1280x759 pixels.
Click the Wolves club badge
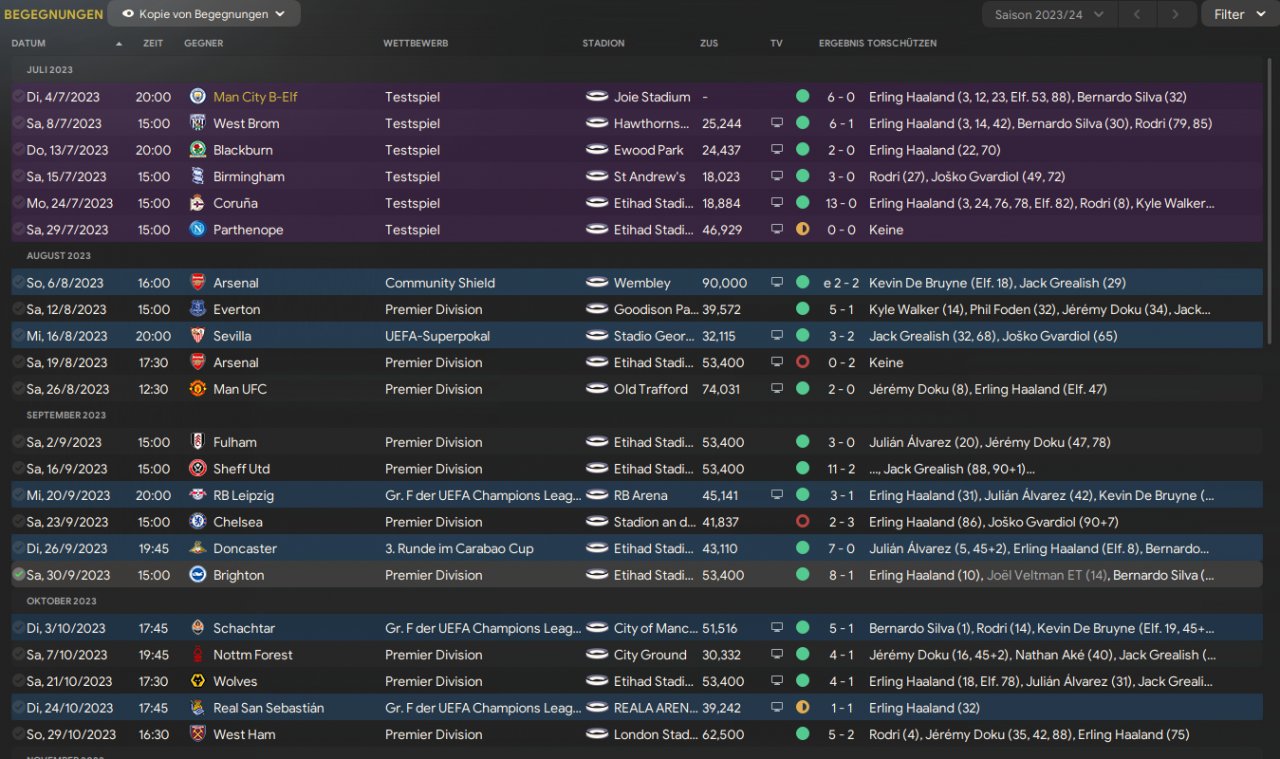point(198,681)
